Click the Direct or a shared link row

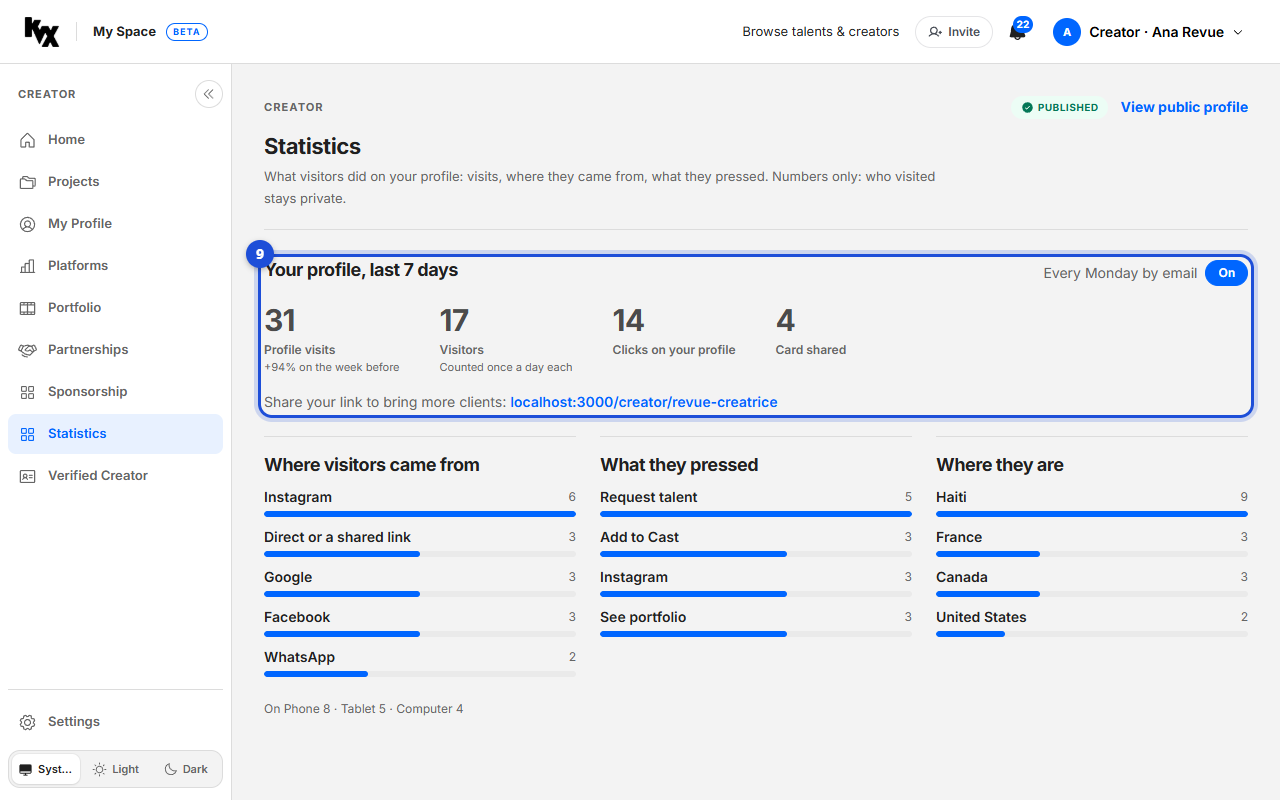coord(420,545)
